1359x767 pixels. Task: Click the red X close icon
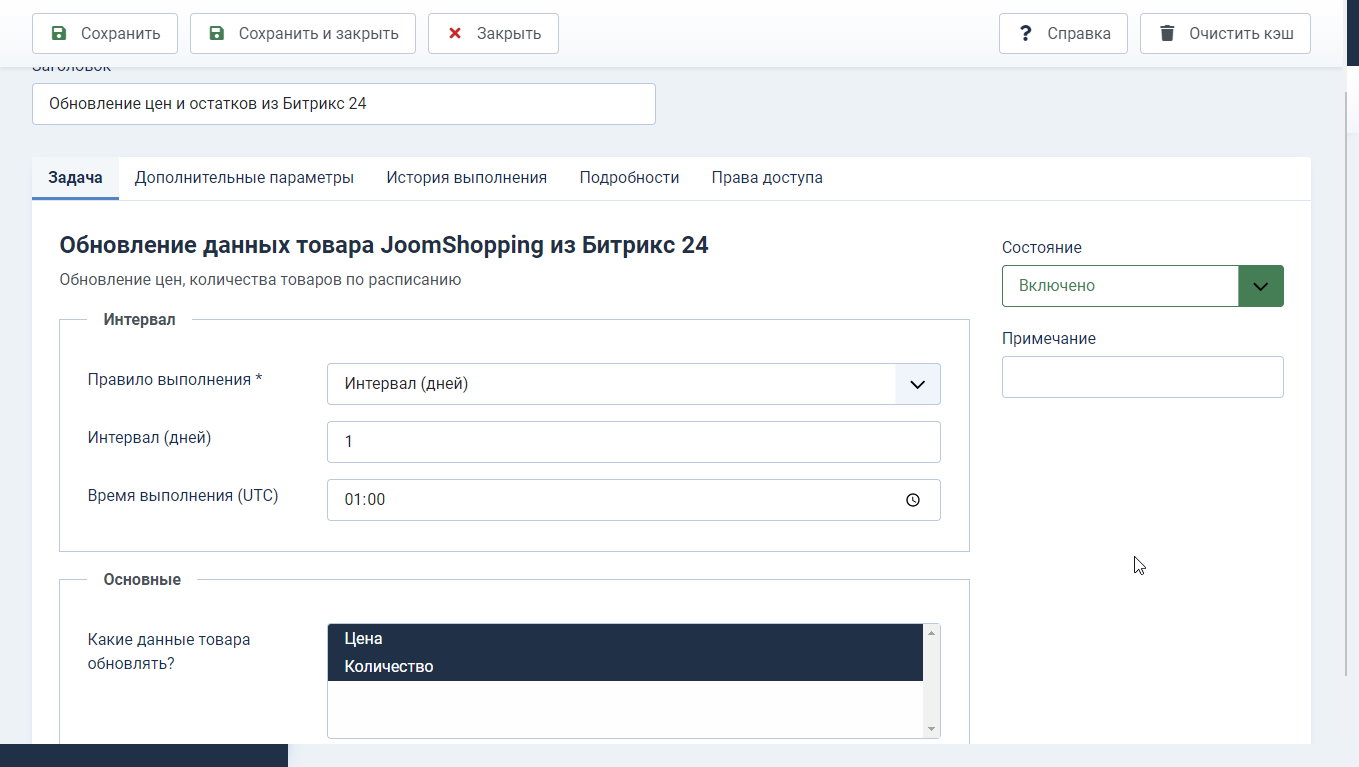(456, 32)
